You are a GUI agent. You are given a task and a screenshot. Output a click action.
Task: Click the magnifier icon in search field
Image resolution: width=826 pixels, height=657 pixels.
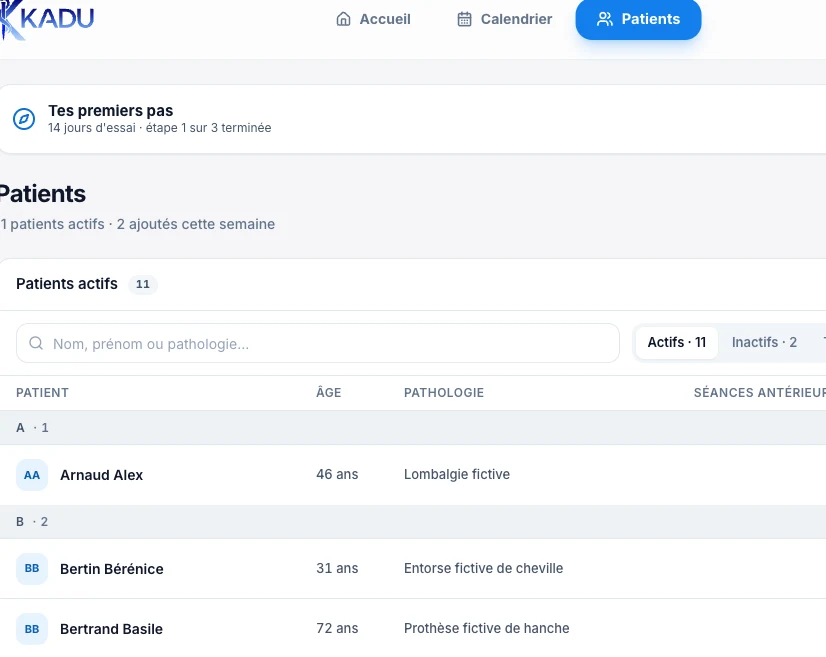point(36,343)
